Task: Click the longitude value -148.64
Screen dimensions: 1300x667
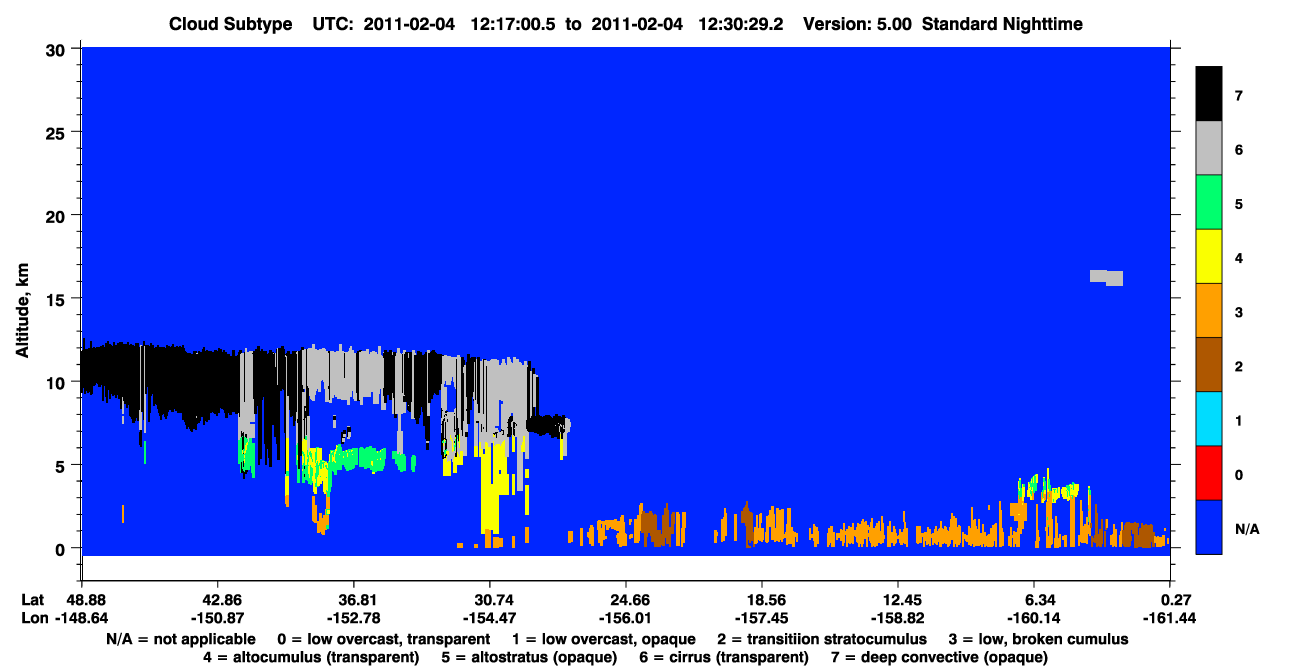Action: pyautogui.click(x=81, y=618)
